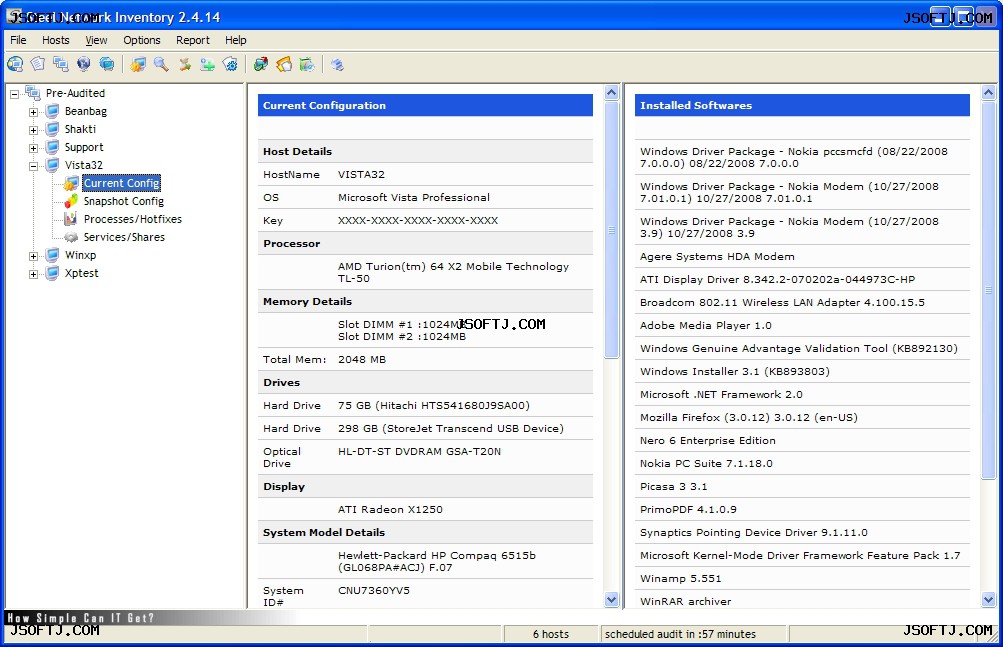The image size is (1003, 647).
Task: Select the Beanbag host label
Action: pyautogui.click(x=86, y=111)
